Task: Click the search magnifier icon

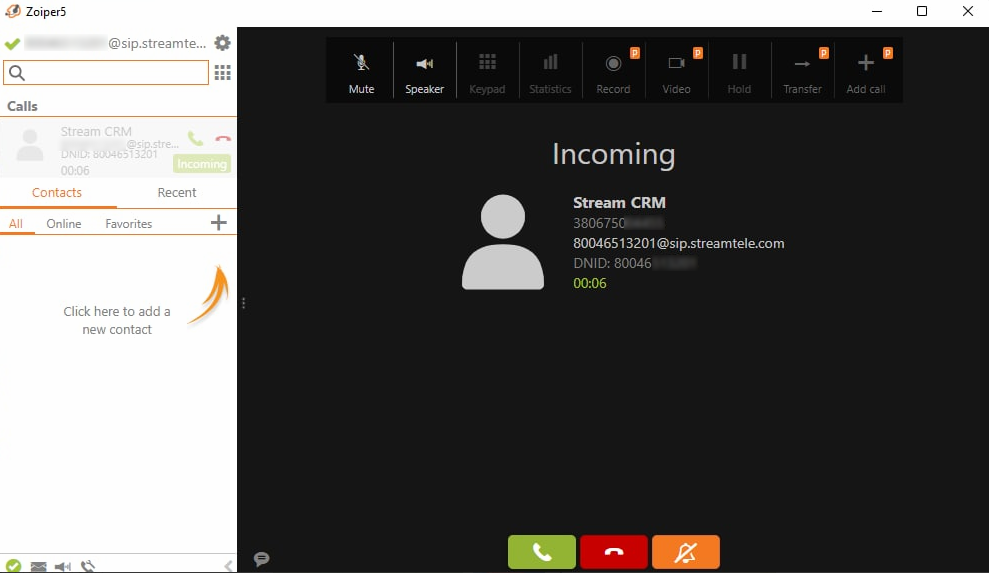Action: 17,73
